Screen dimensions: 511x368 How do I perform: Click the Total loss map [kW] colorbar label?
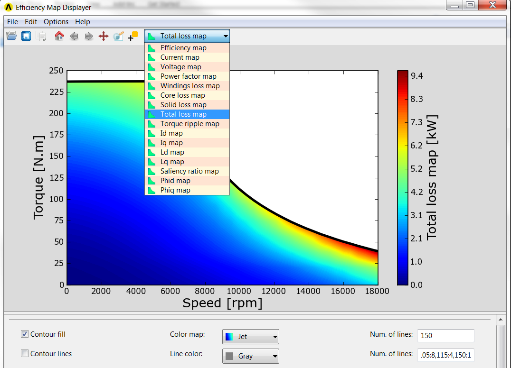432,177
